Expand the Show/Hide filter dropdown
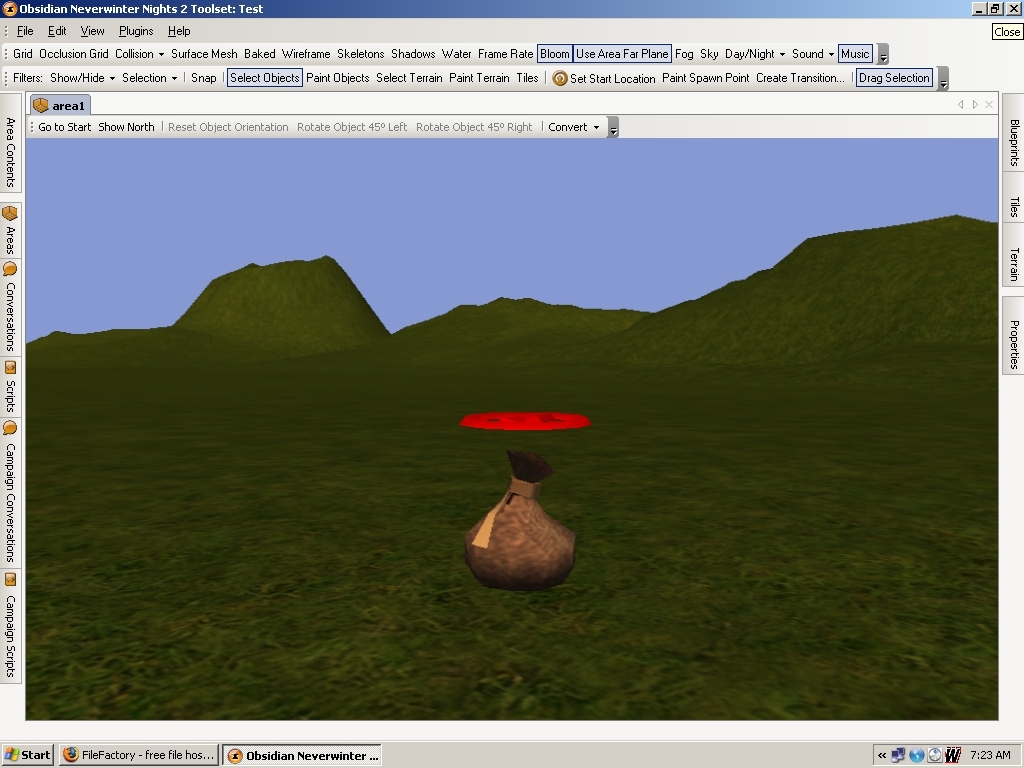The width and height of the screenshot is (1024, 768). pos(82,78)
